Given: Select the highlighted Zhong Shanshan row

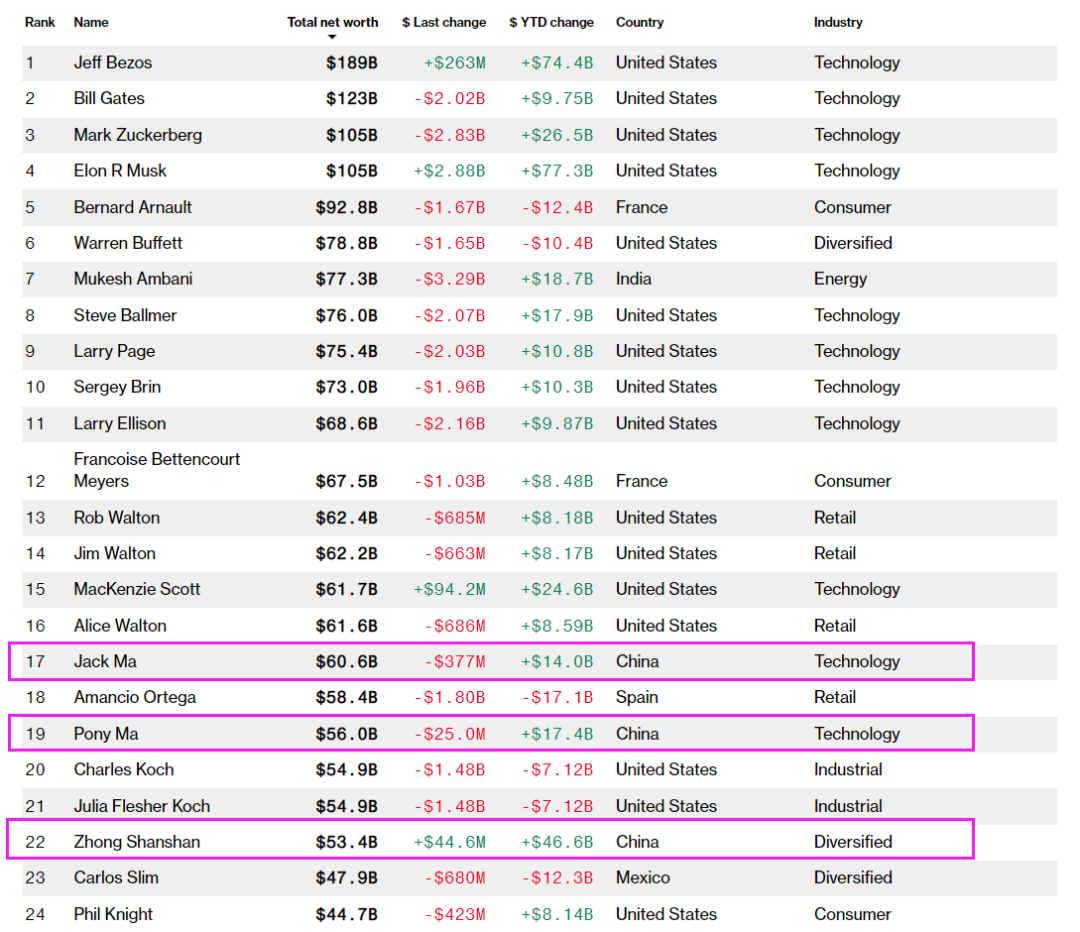Looking at the screenshot, I should (x=490, y=840).
